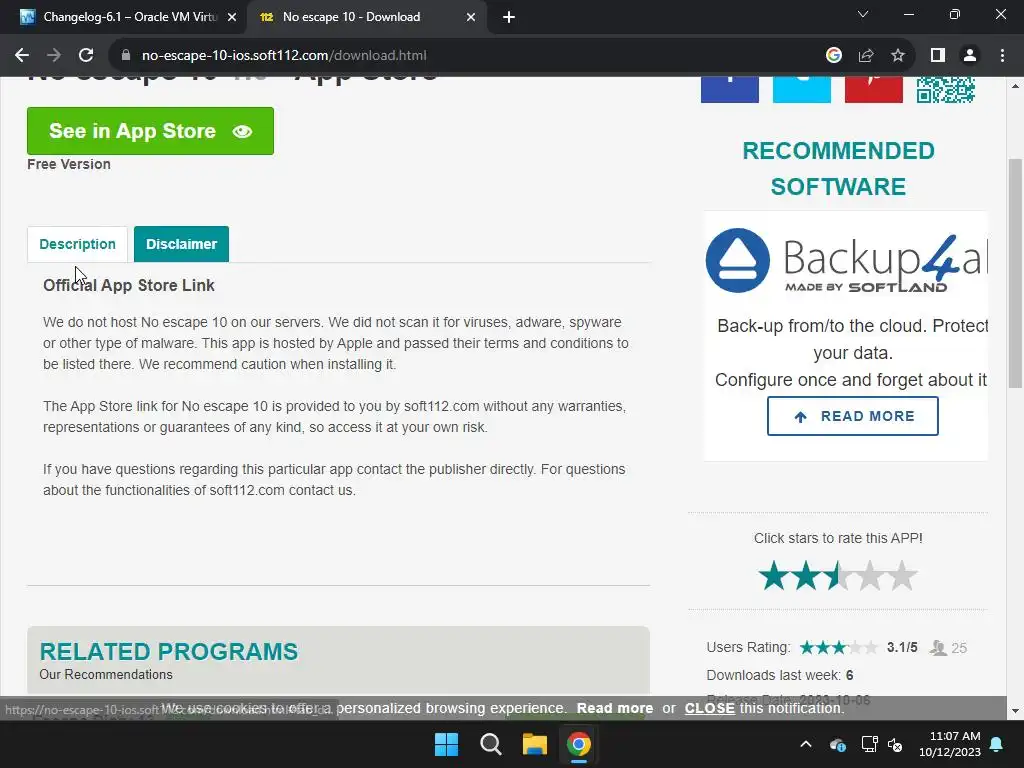
Task: Open the Chrome profile menu
Action: (x=970, y=56)
